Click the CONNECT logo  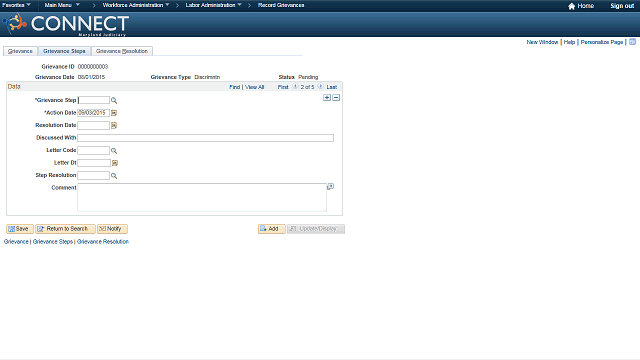click(67, 24)
